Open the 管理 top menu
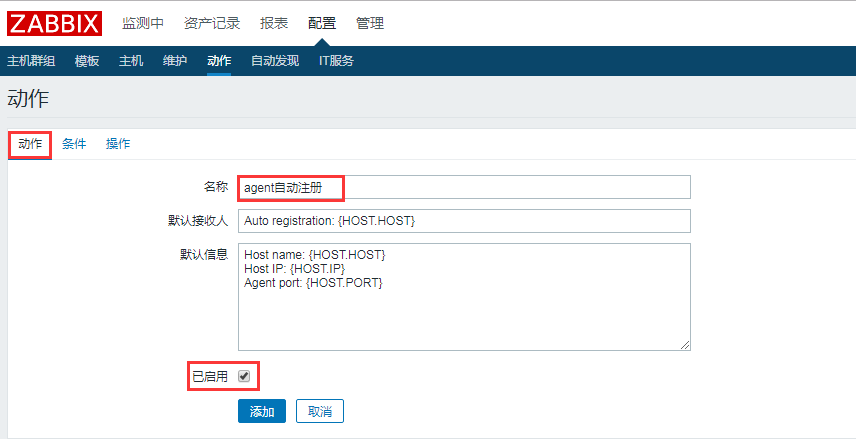Screen dimensions: 856x439 [x=370, y=23]
